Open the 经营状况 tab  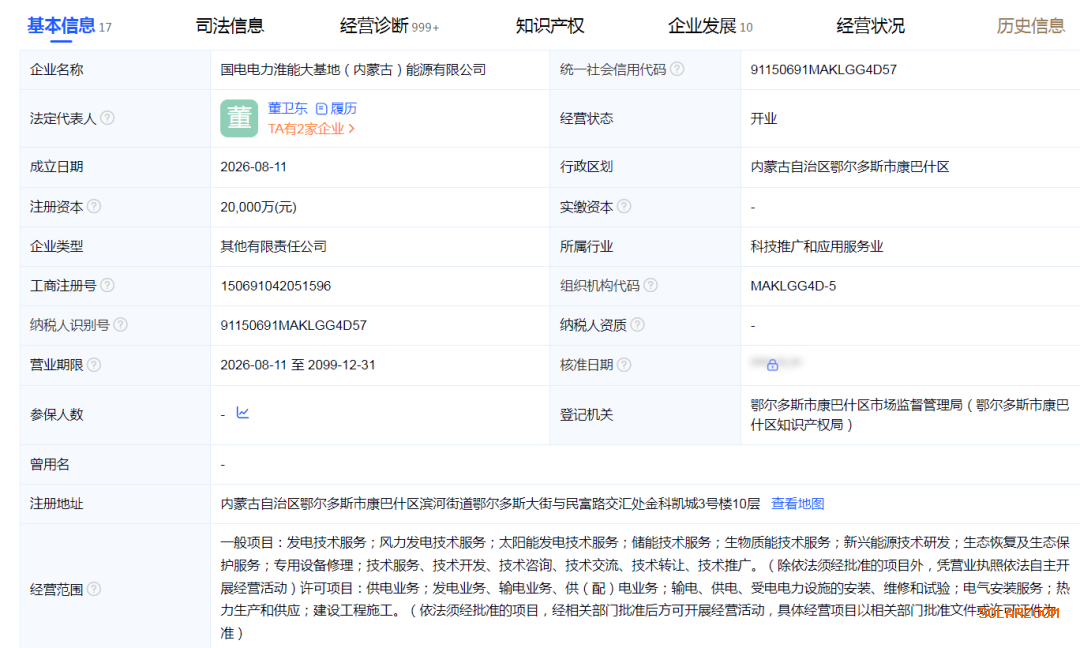point(870,26)
